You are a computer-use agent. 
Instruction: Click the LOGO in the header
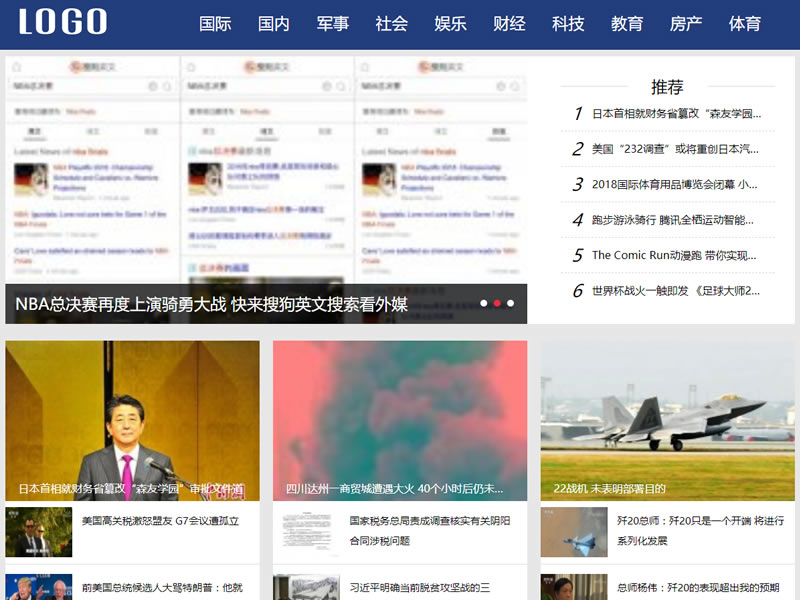coord(62,22)
